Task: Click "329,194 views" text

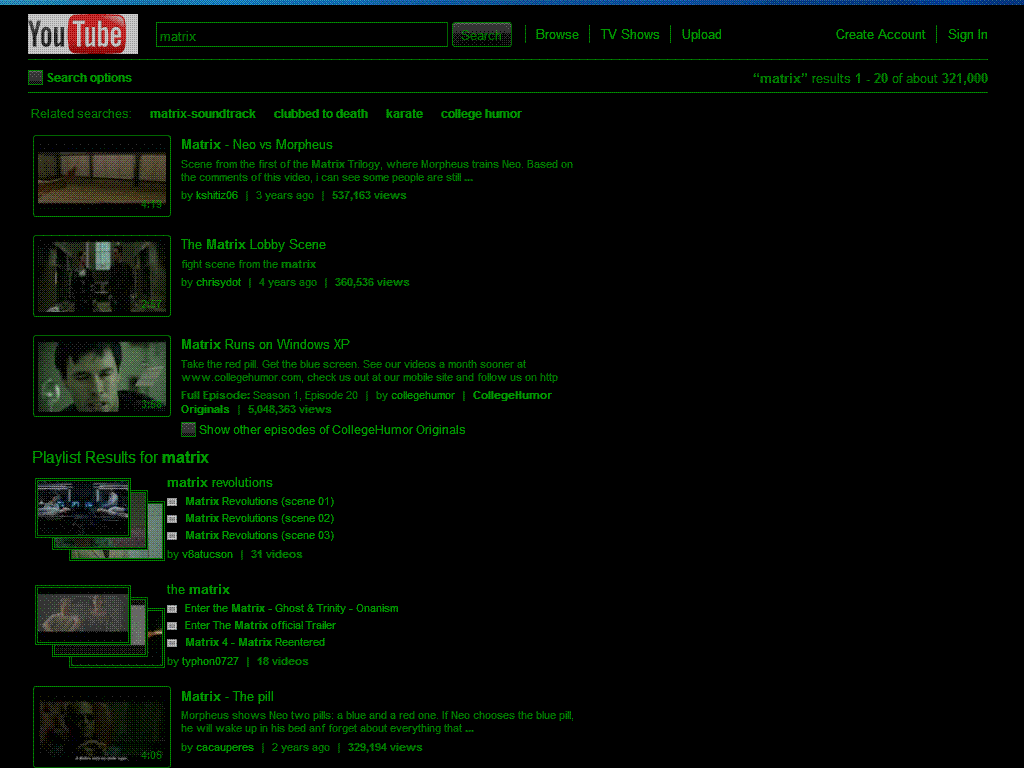Action: [x=385, y=747]
